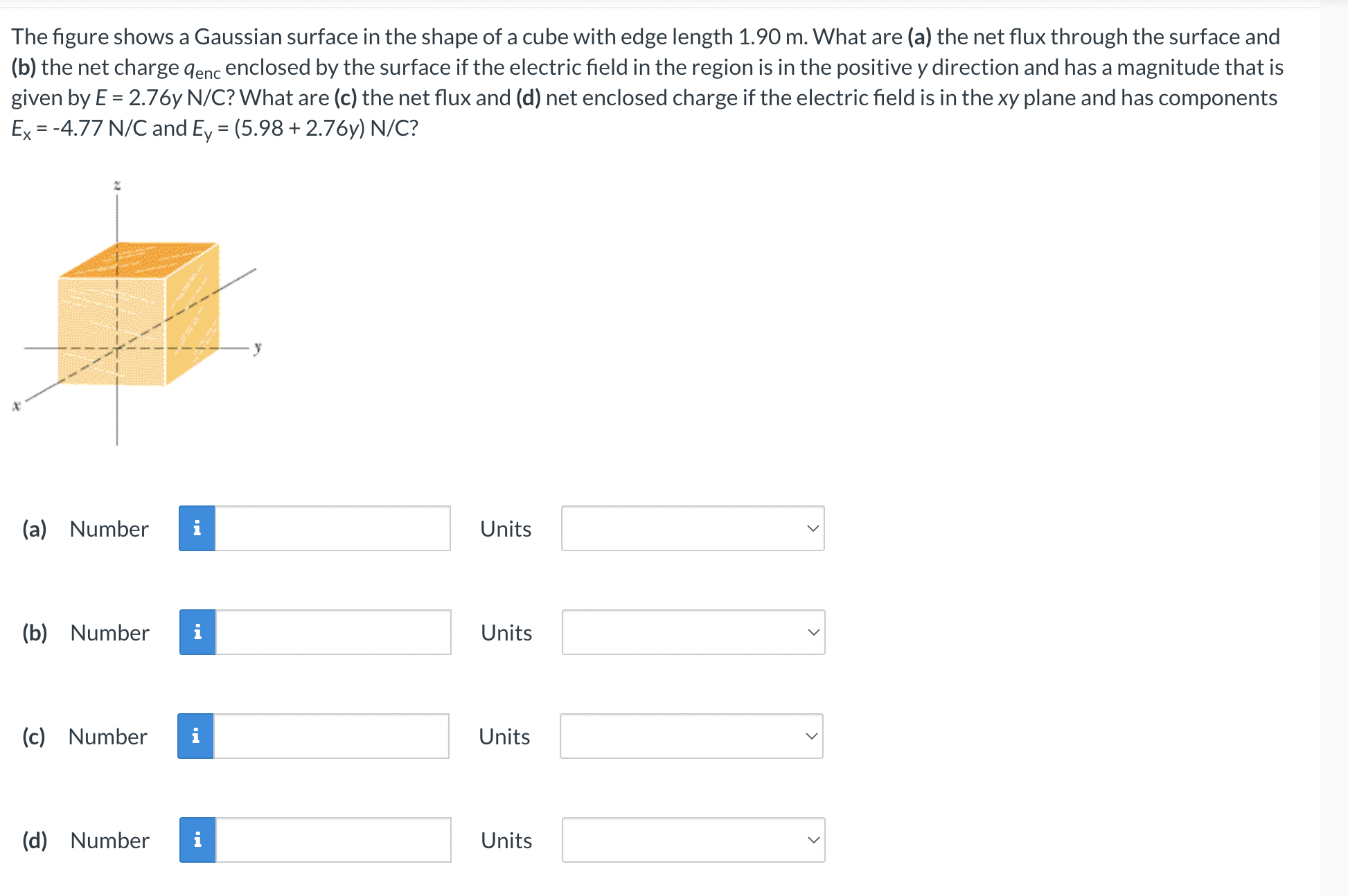1348x896 pixels.
Task: Click the info icon beside part (b) Number
Action: point(197,632)
